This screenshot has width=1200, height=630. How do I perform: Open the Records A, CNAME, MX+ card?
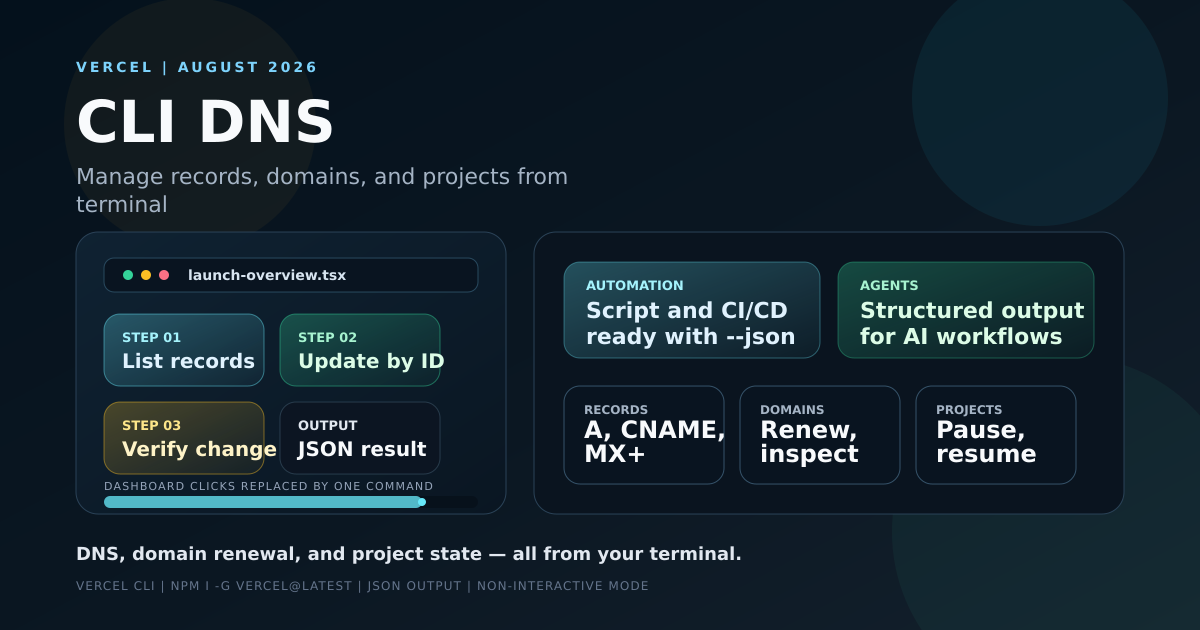(644, 435)
